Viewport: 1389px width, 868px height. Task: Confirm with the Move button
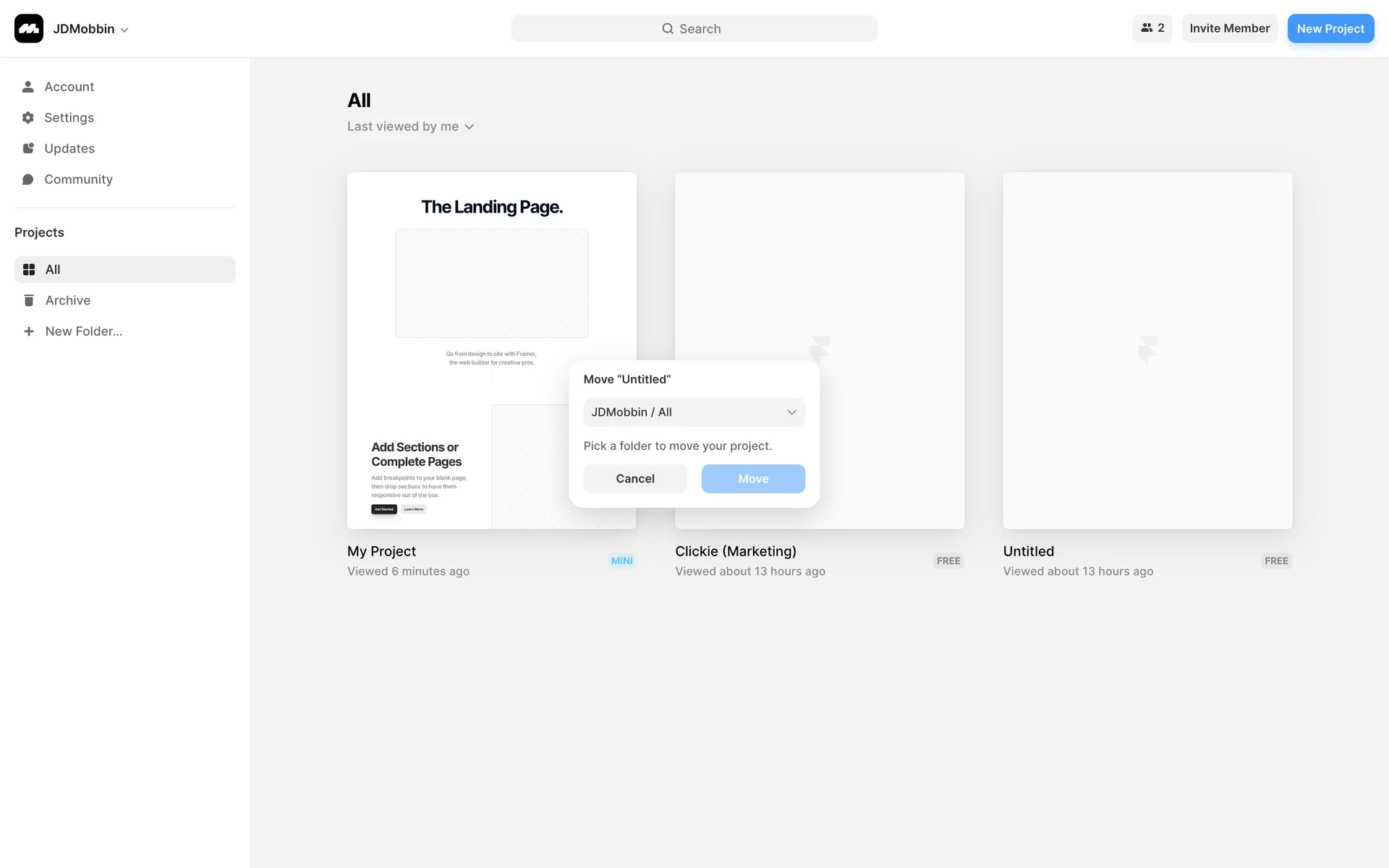[x=752, y=479]
